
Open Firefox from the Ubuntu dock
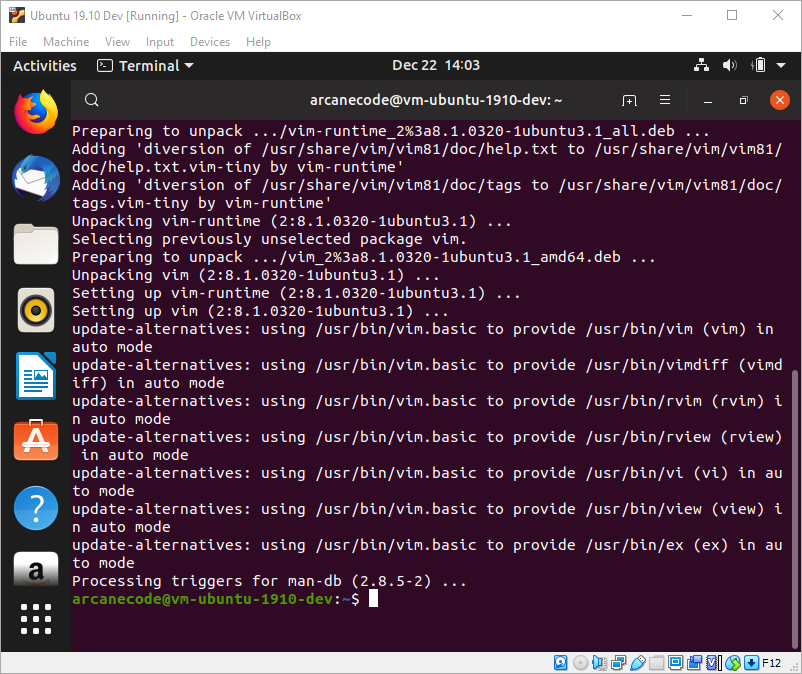click(x=36, y=112)
